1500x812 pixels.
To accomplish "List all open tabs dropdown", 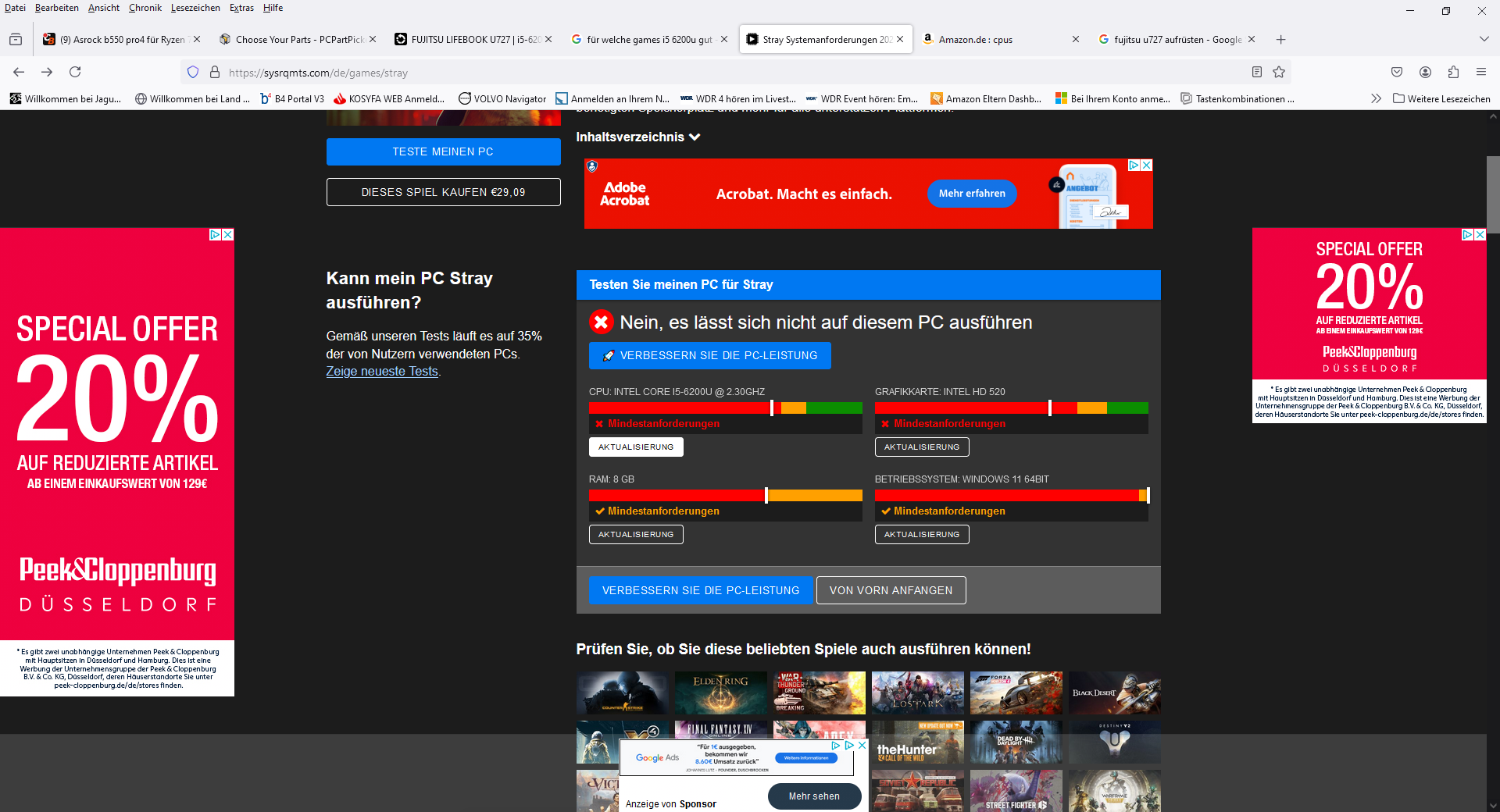I will [x=1484, y=39].
